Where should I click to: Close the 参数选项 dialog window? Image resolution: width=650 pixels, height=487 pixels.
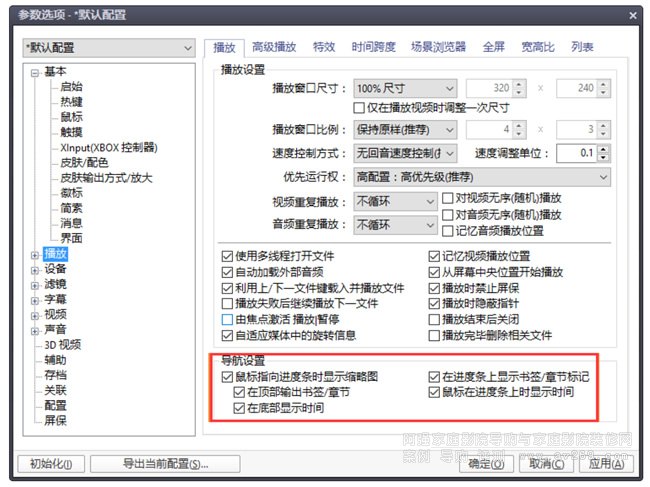pos(629,15)
